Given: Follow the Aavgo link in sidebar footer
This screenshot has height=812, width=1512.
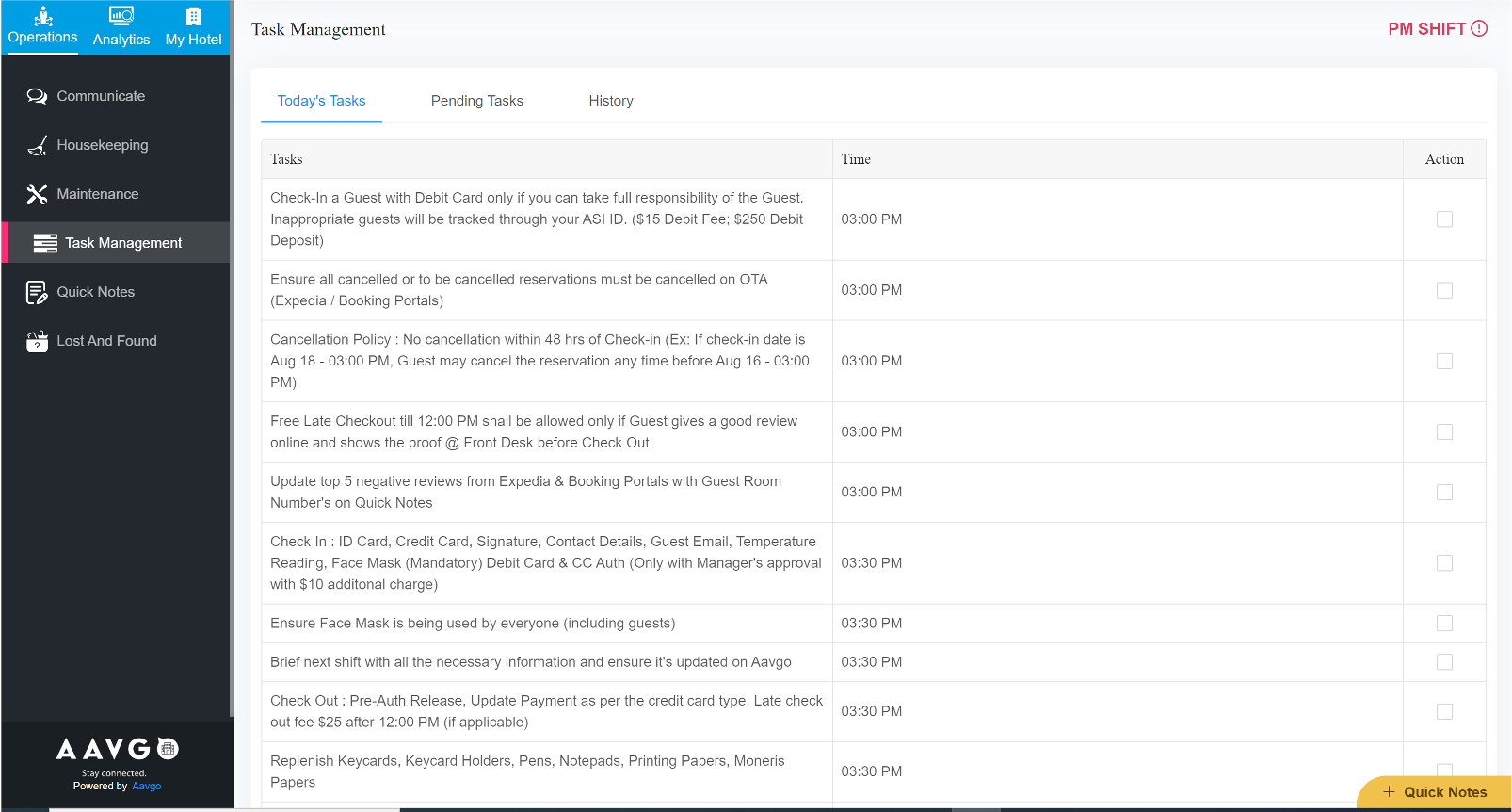Looking at the screenshot, I should [146, 786].
